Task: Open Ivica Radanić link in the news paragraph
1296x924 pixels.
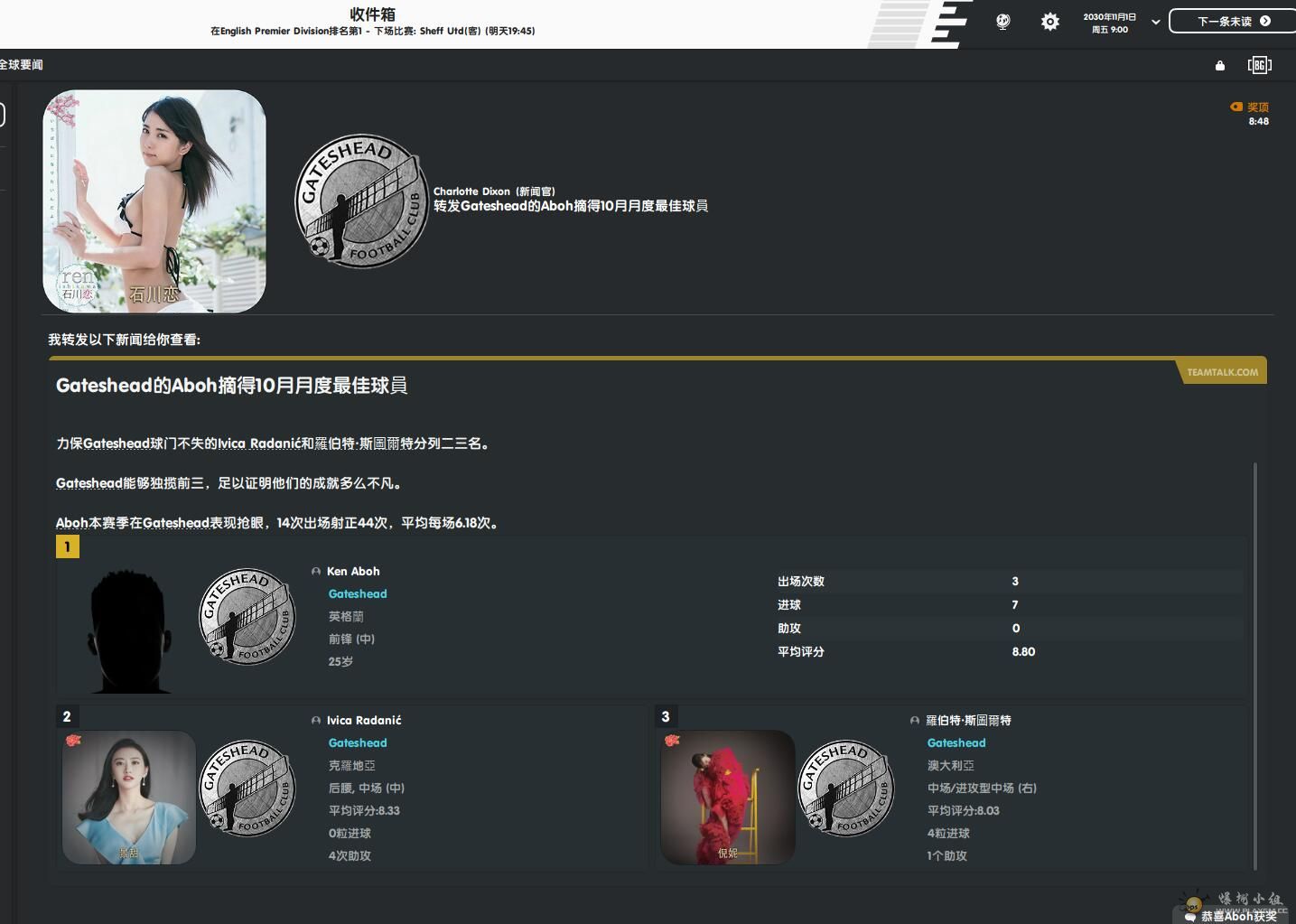Action: pos(259,443)
